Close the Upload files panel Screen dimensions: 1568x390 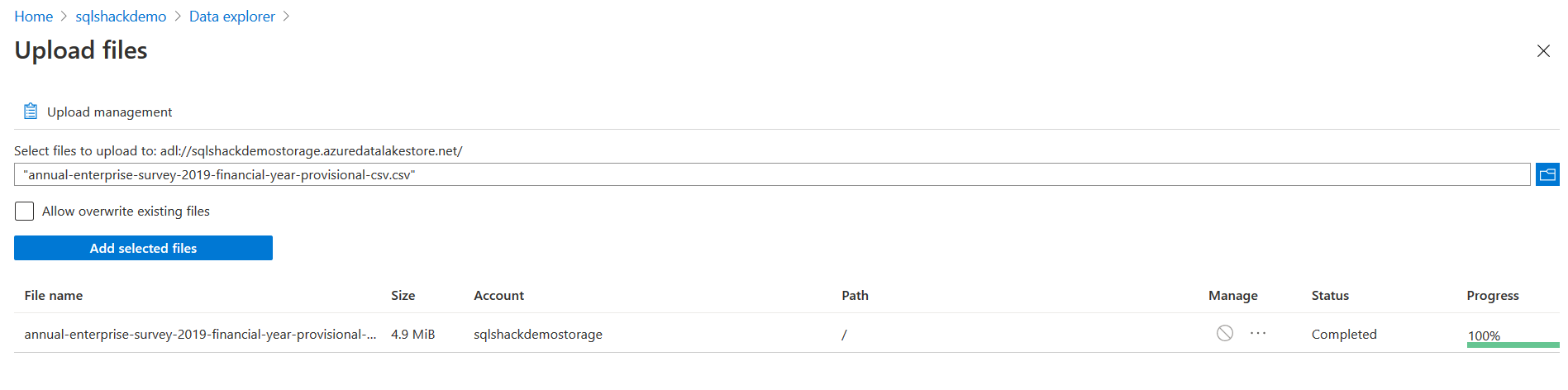click(x=1542, y=51)
